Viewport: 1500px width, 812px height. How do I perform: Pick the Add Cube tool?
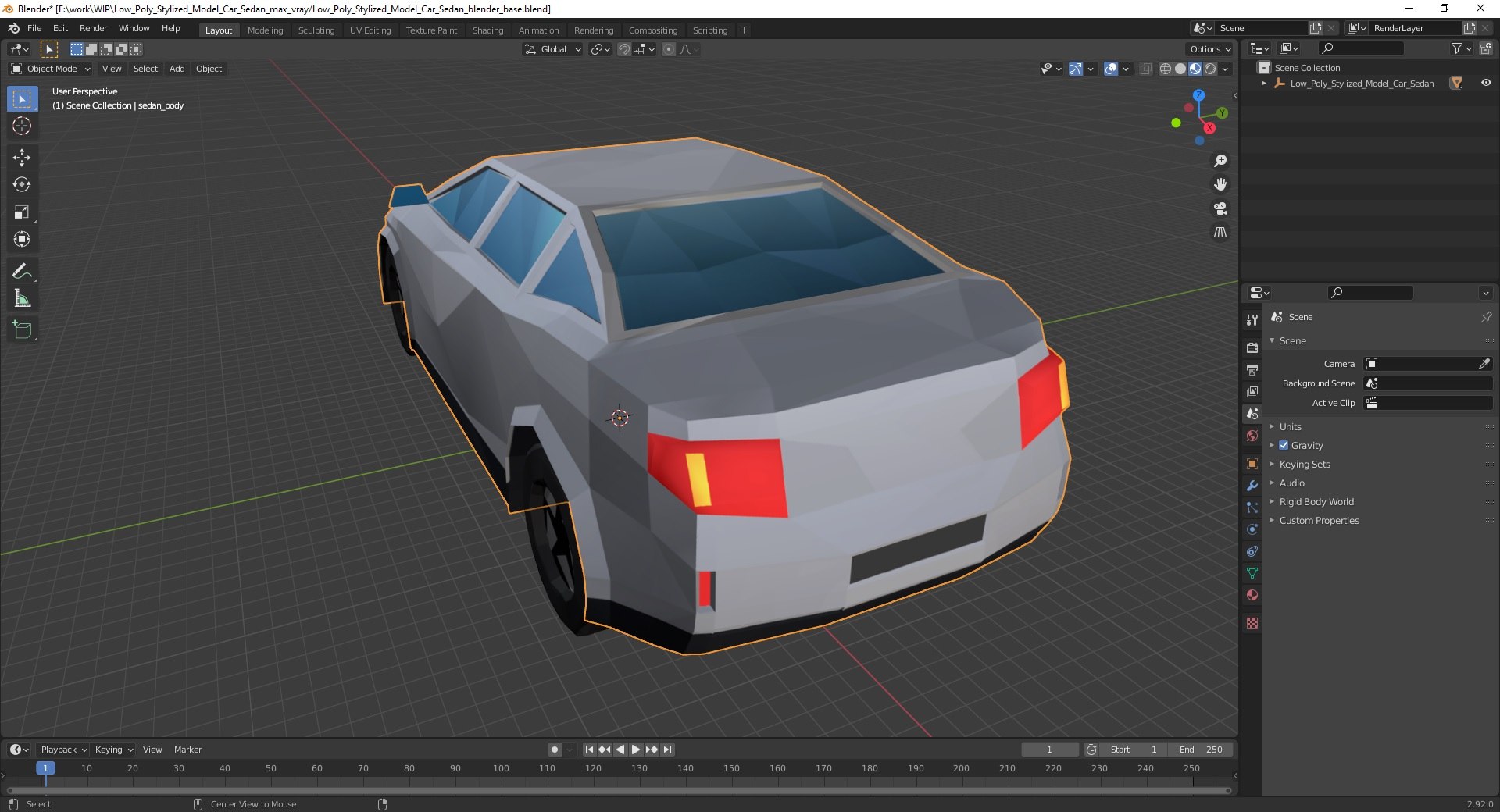pos(22,330)
